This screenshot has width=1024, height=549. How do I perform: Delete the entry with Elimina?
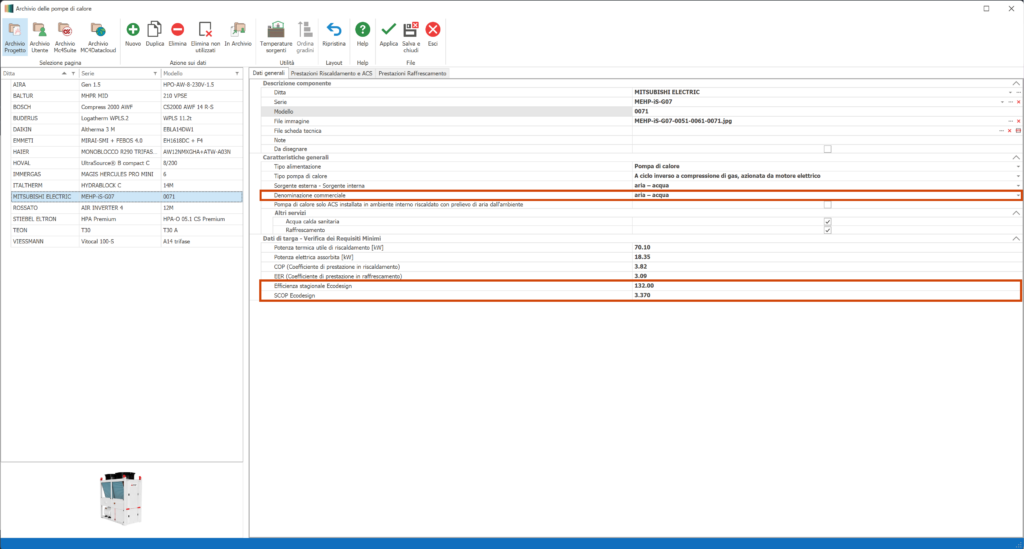(x=177, y=30)
